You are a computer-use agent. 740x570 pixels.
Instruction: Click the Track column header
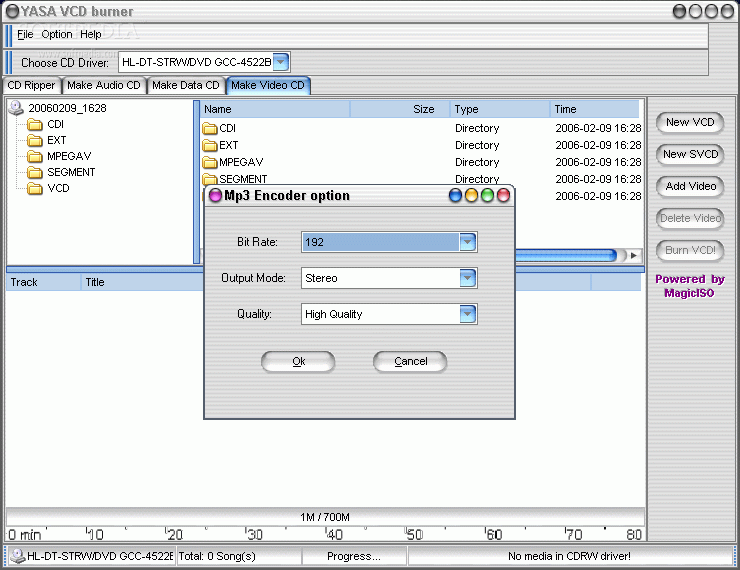(x=43, y=282)
